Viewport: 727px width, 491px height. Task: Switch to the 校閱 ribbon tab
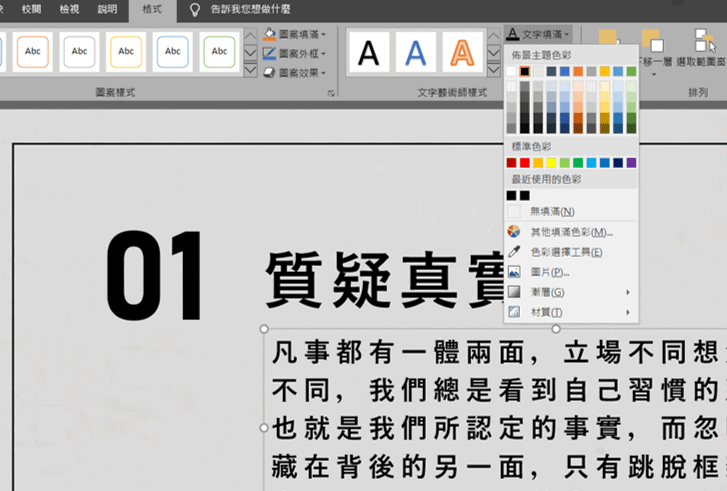(32, 9)
